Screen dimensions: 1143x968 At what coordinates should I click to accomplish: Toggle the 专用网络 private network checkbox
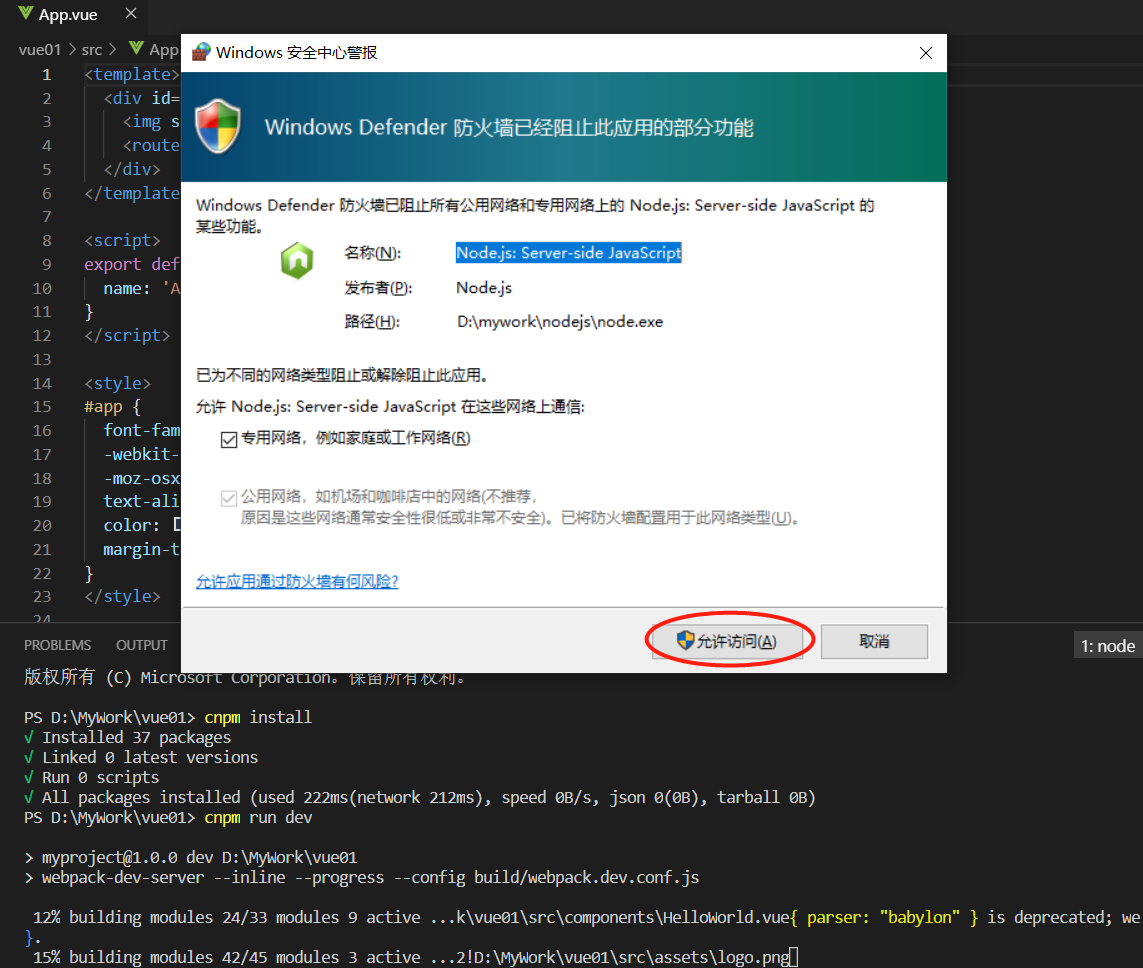(229, 438)
